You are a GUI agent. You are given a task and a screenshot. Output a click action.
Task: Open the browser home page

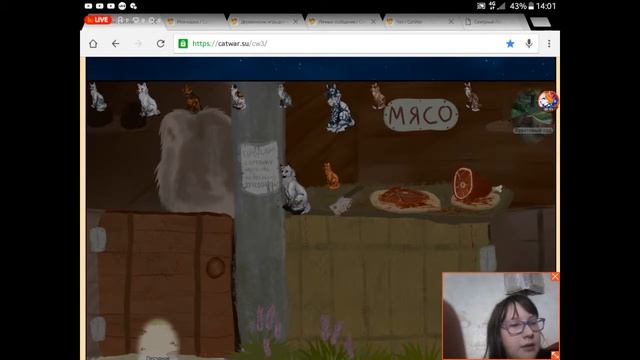tap(93, 44)
